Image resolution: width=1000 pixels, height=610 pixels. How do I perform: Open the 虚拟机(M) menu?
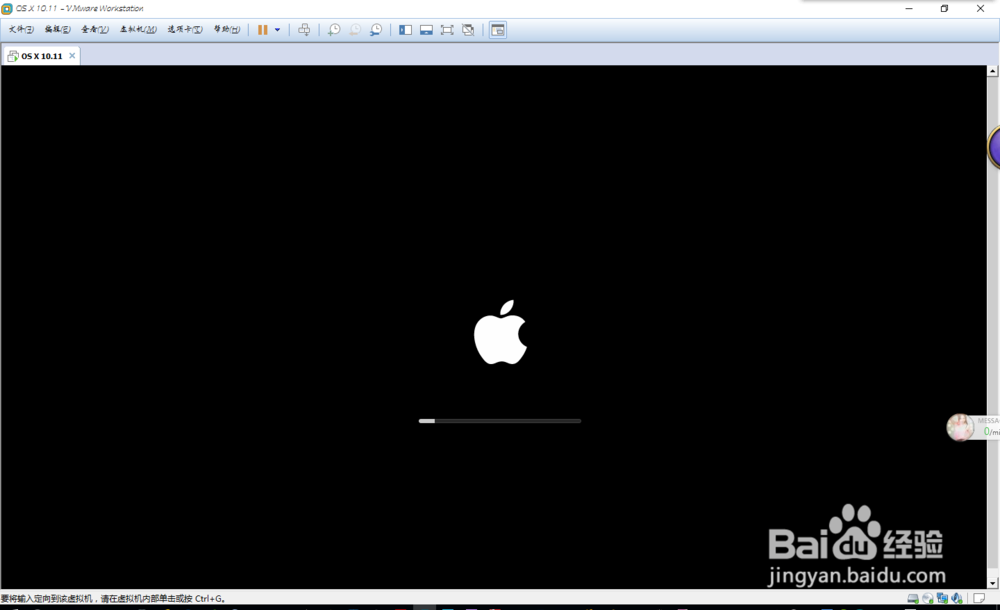point(138,29)
